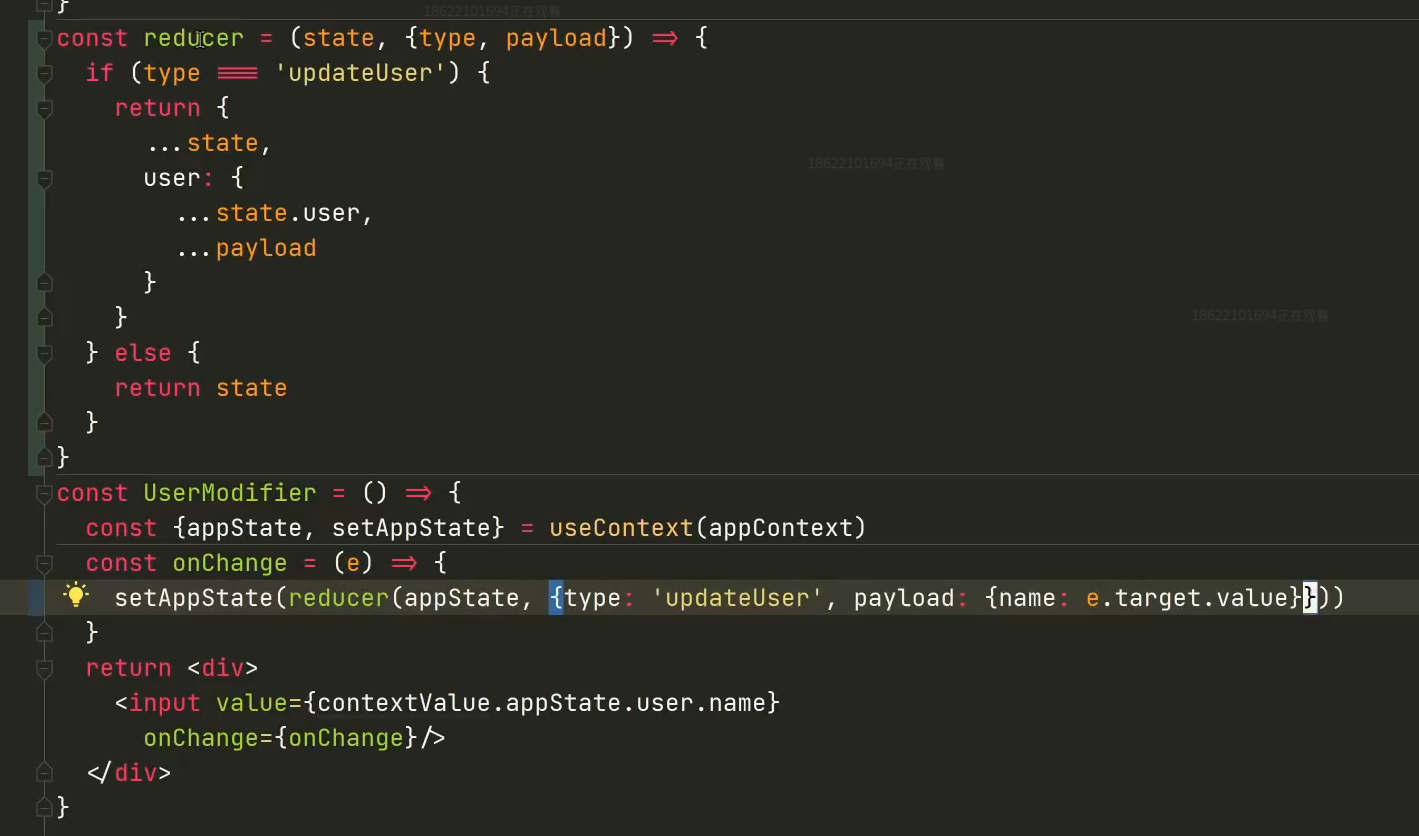Click the '...state.user,' spread line
Viewport: 1419px width, 836px height.
[274, 213]
